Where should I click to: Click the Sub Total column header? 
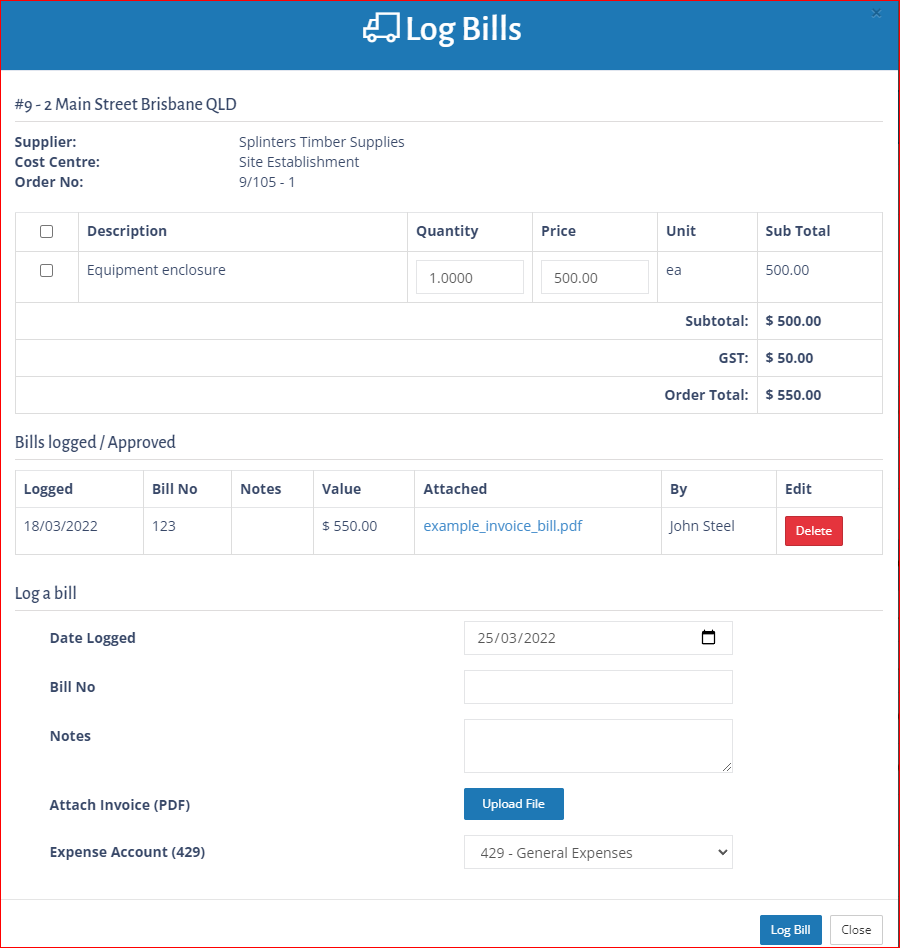click(x=797, y=231)
